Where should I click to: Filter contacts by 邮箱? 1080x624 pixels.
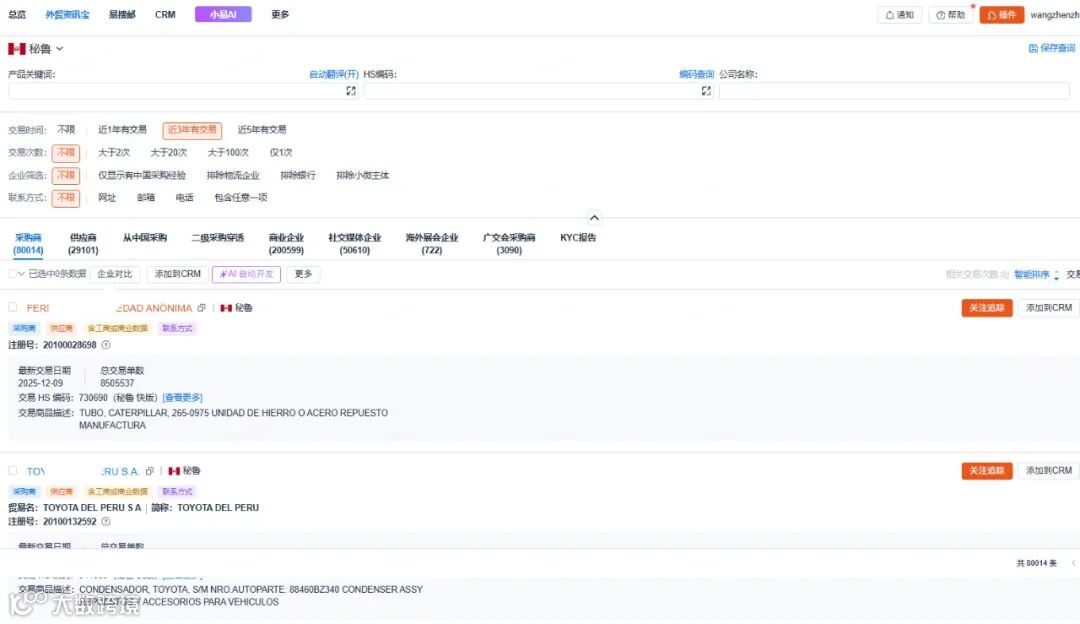[x=145, y=198]
